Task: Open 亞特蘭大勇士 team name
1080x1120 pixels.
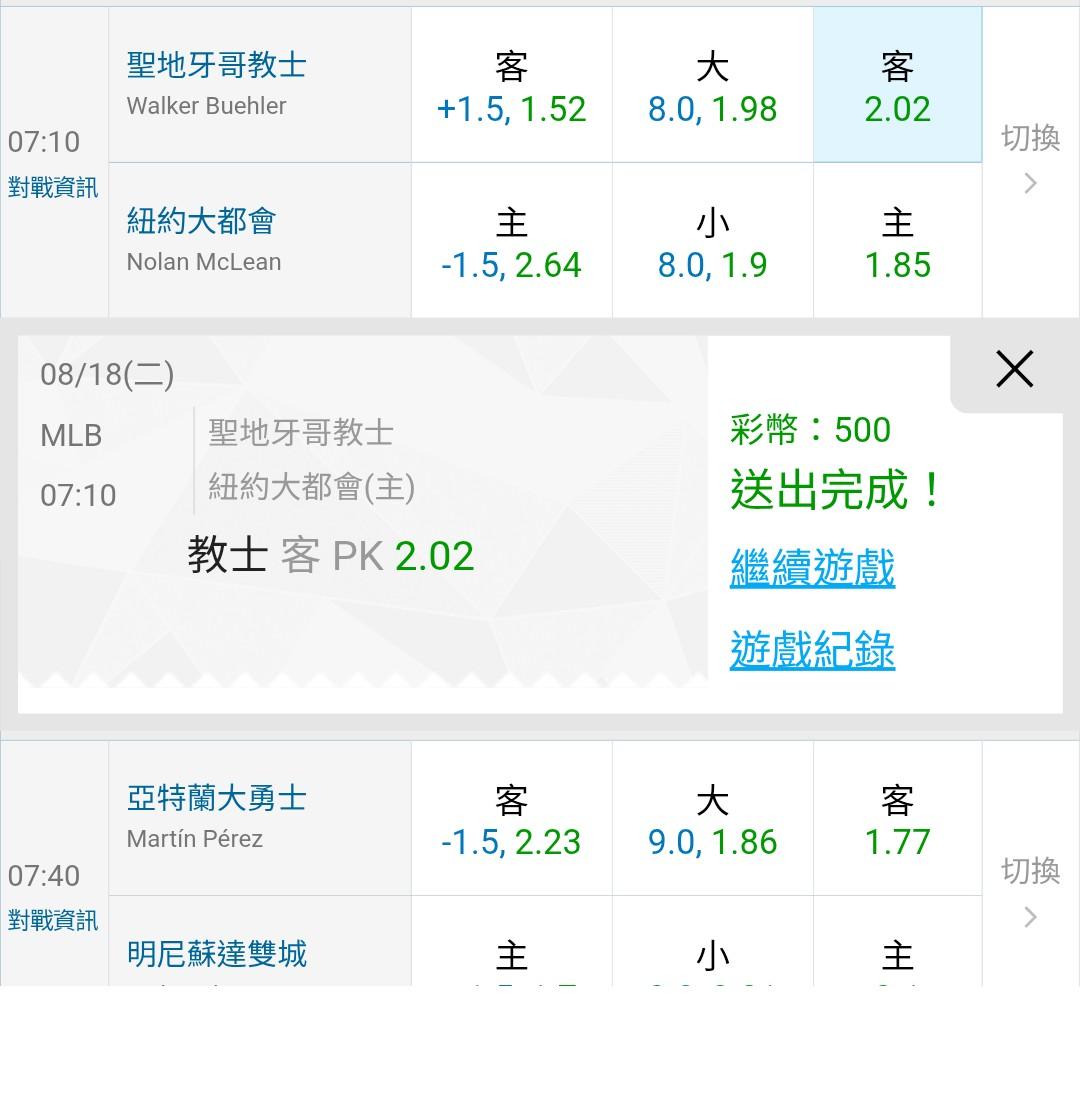Action: [216, 798]
